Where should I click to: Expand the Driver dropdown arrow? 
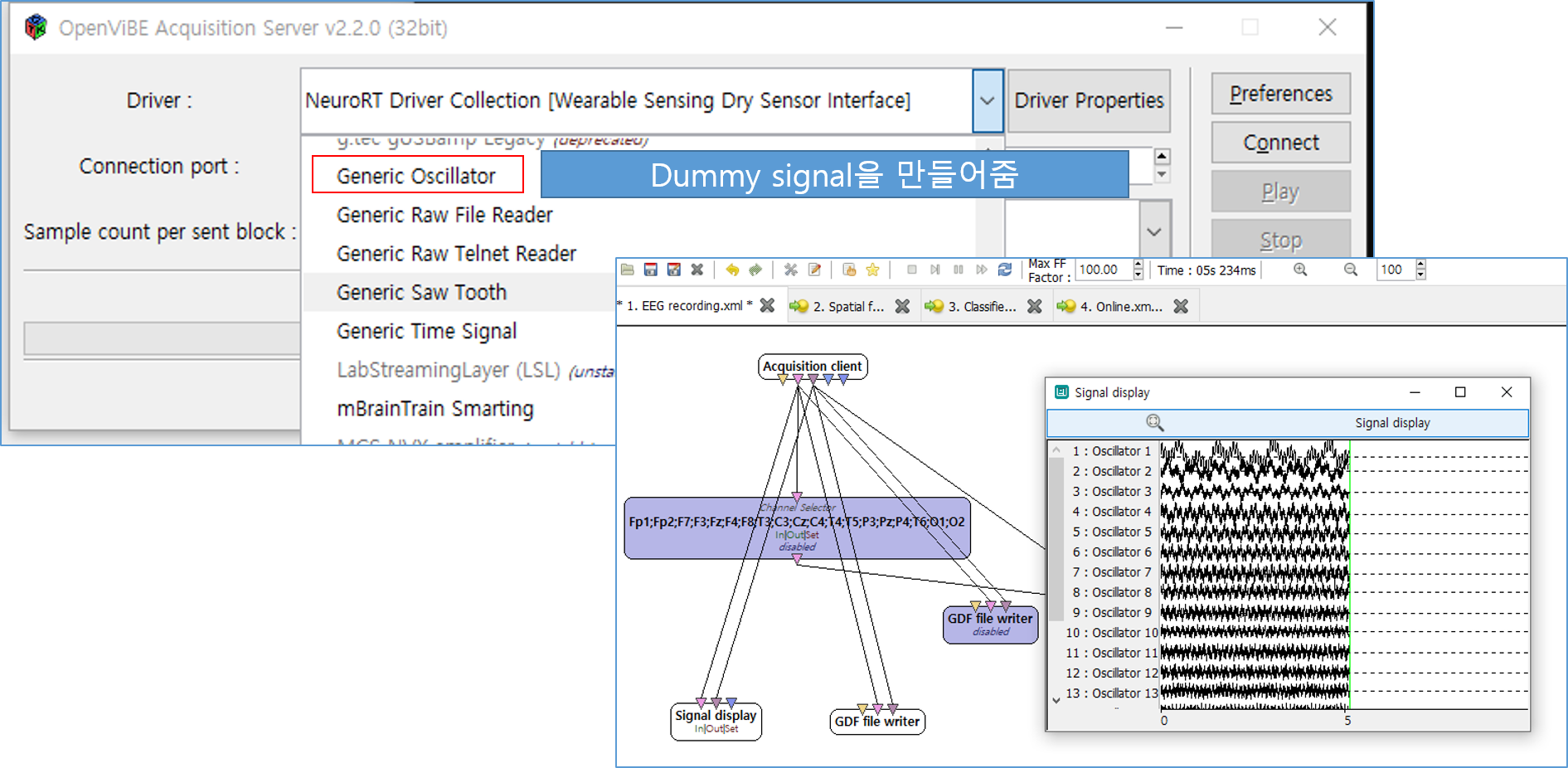[x=988, y=100]
